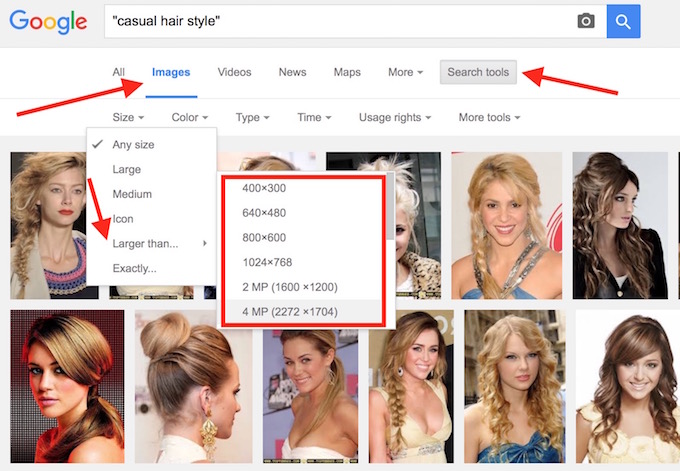
Task: Expand the Color filter dropdown
Action: pos(190,118)
